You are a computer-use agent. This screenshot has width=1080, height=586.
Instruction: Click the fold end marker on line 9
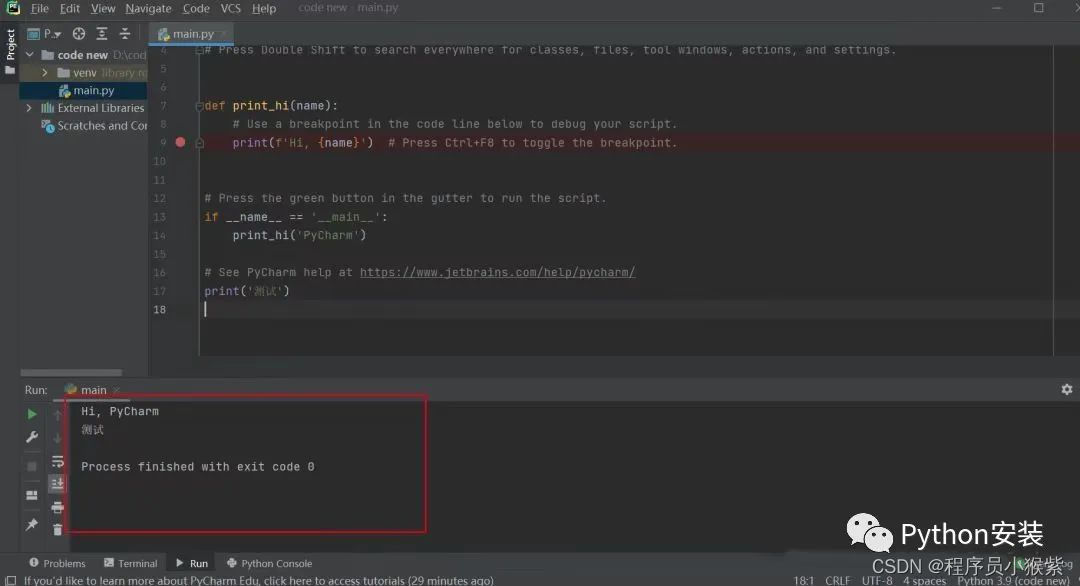pyautogui.click(x=199, y=143)
